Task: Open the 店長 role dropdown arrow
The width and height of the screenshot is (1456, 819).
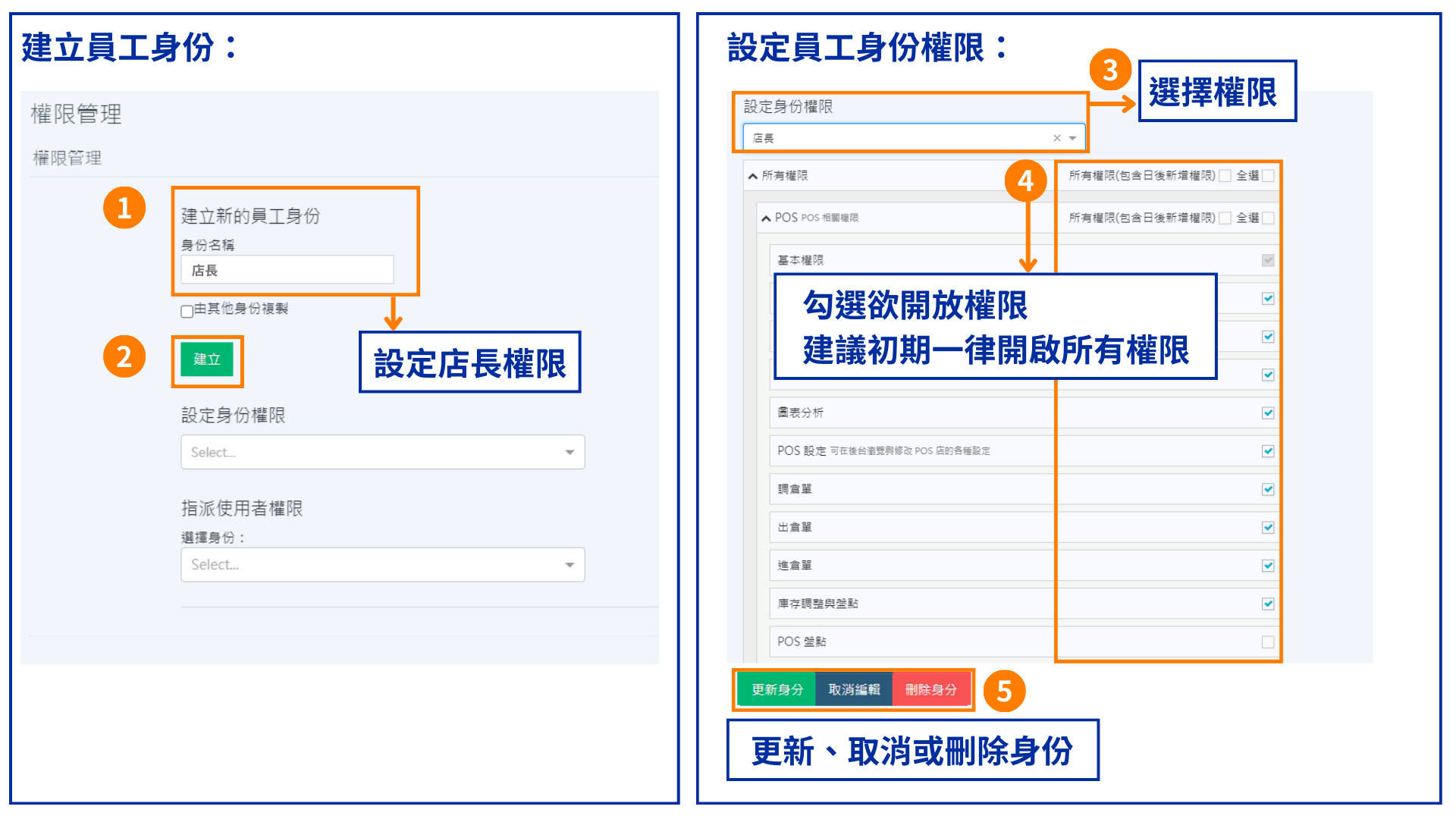Action: coord(1072,138)
